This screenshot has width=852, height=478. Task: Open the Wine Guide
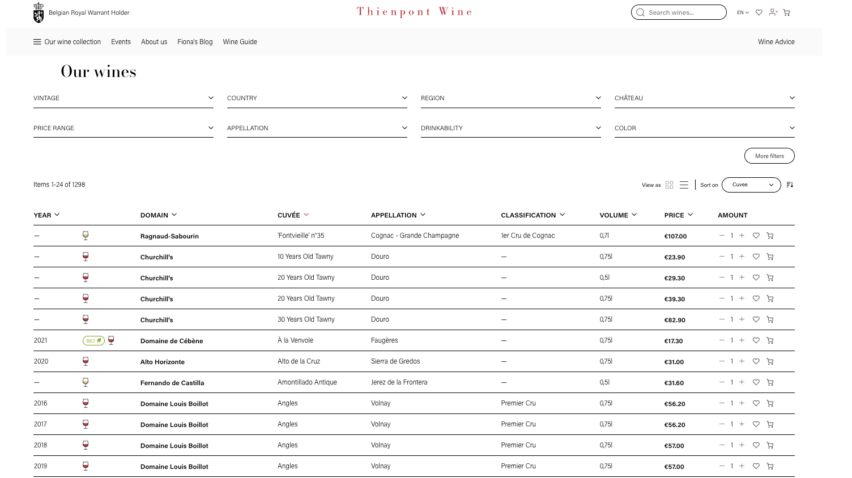click(x=240, y=42)
